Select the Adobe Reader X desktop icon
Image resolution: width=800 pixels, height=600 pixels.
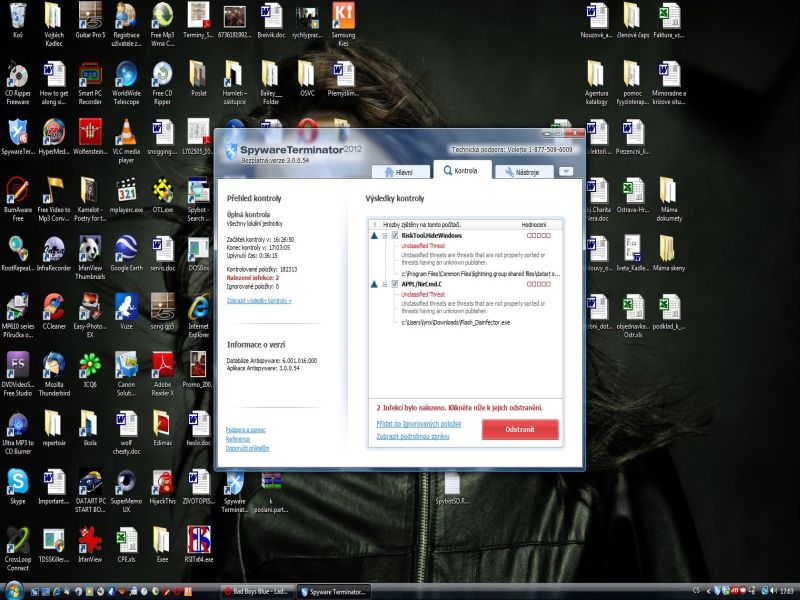pos(162,374)
